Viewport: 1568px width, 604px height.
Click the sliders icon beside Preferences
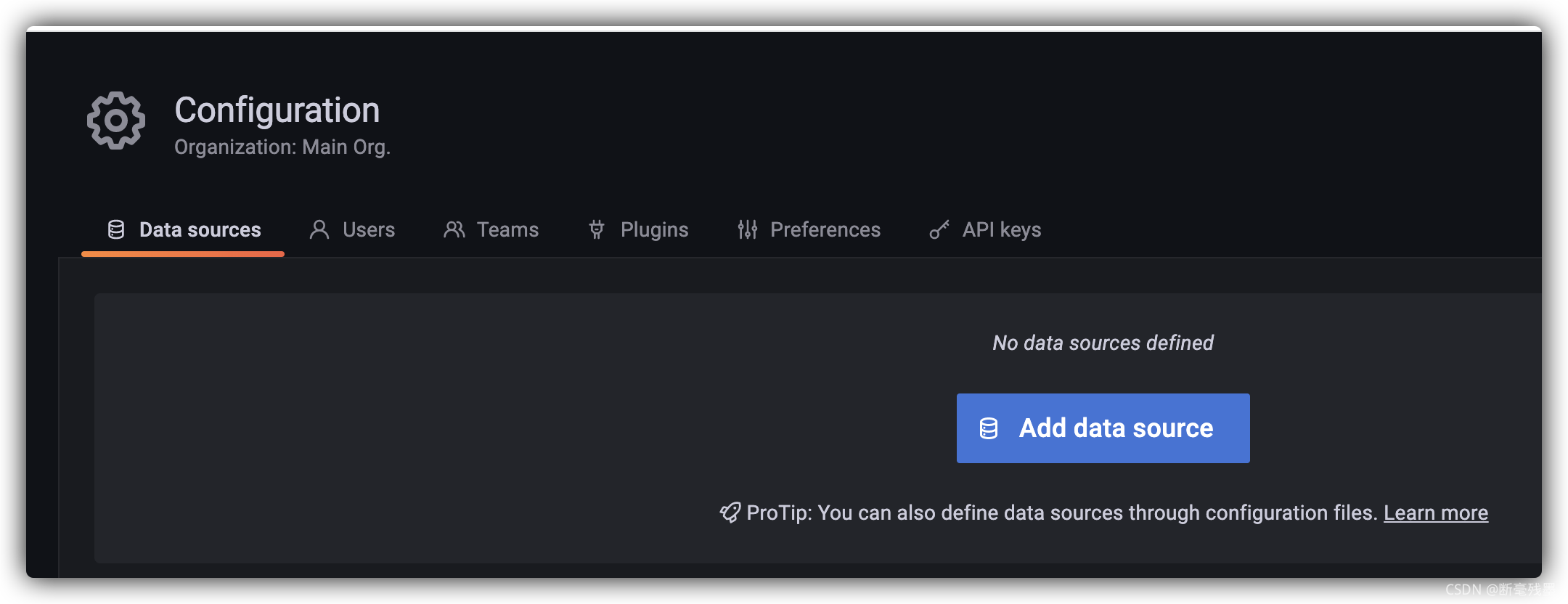click(x=748, y=229)
